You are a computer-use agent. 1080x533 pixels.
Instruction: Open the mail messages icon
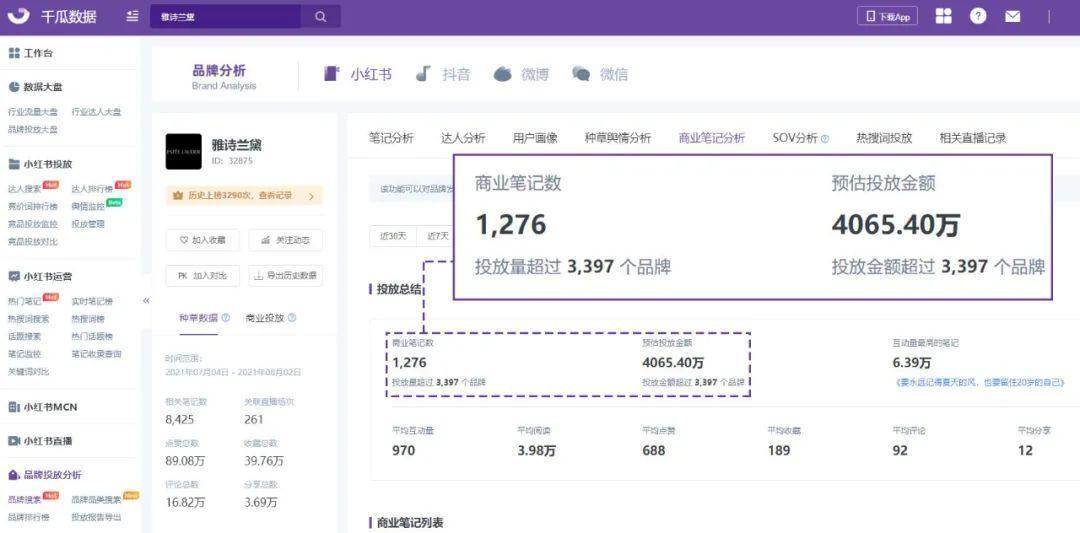(1013, 16)
